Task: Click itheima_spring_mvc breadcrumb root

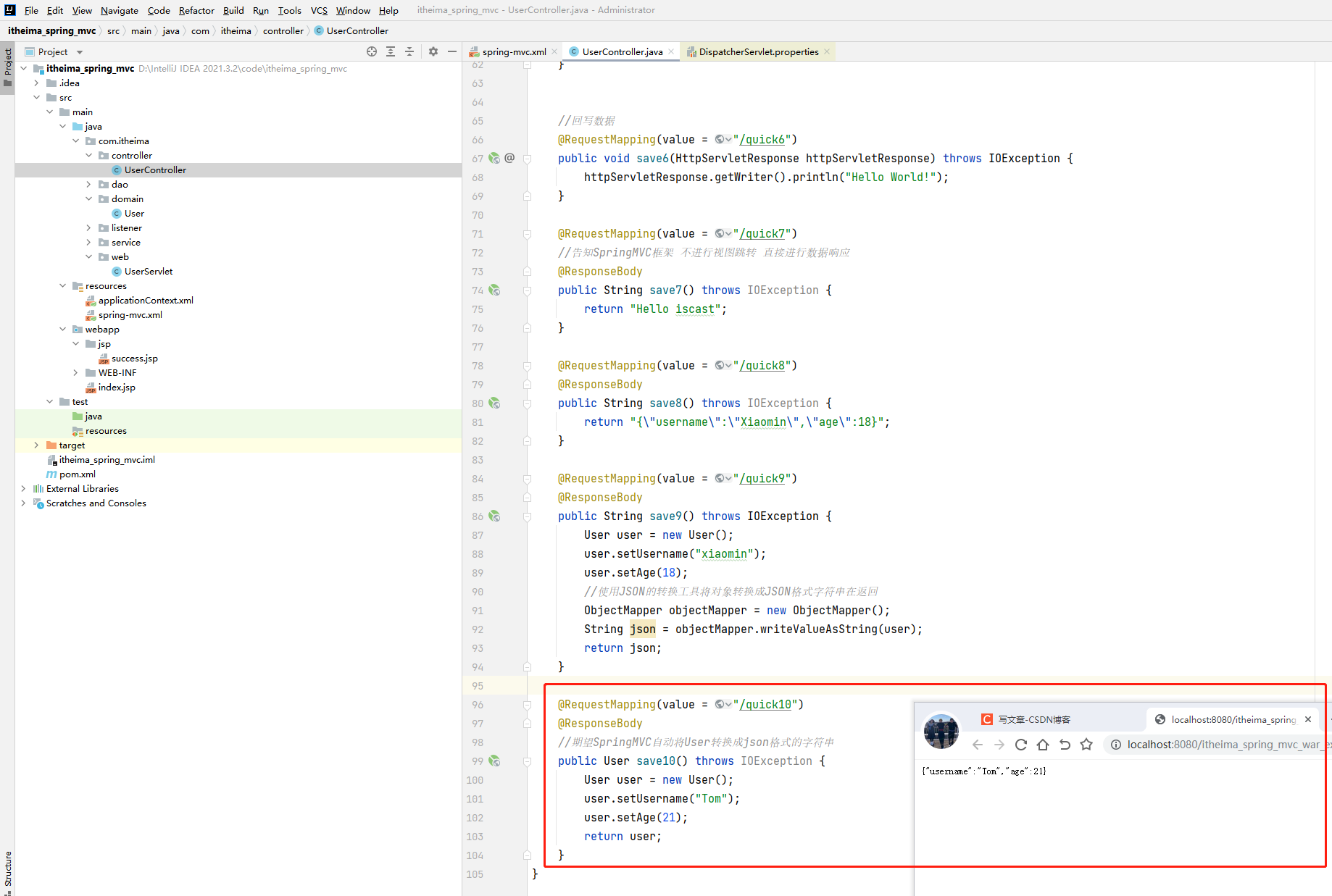Action: [51, 30]
